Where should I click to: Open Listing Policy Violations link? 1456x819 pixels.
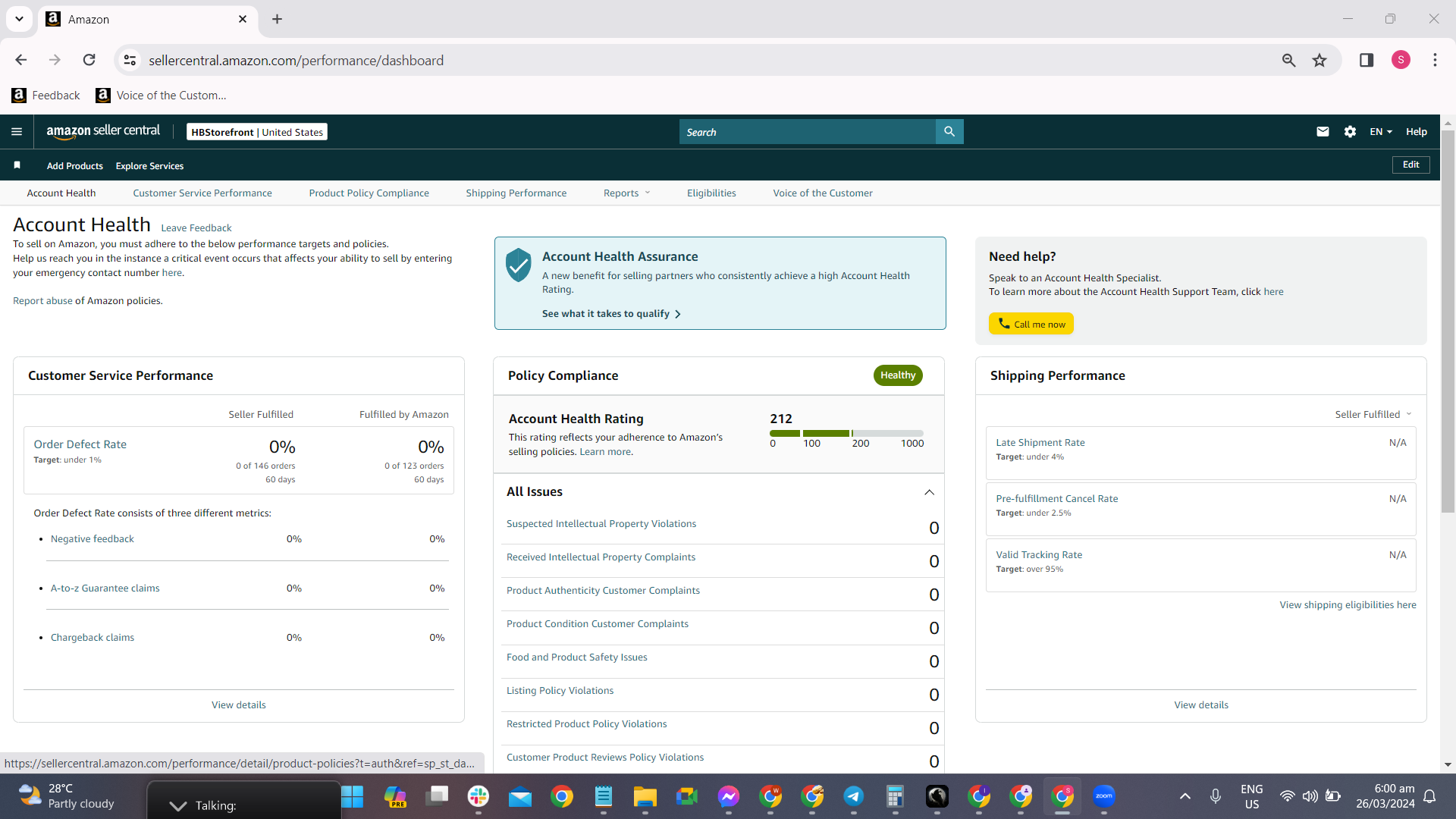(x=560, y=691)
